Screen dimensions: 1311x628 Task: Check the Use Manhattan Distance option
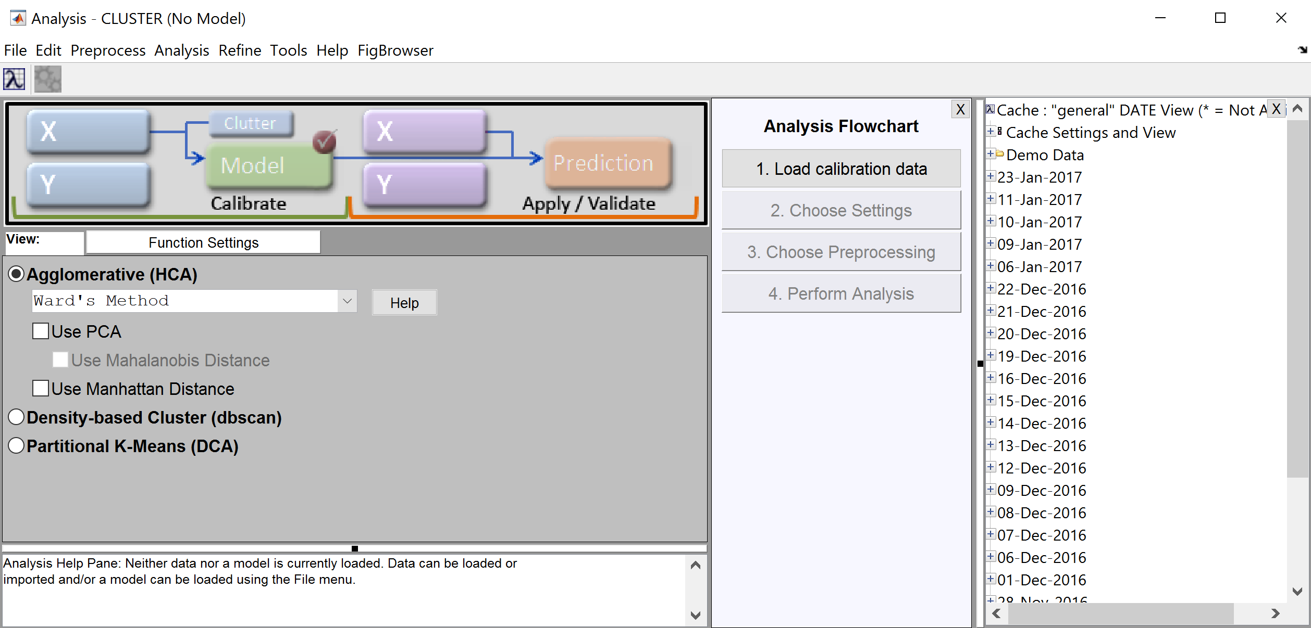[x=41, y=388]
